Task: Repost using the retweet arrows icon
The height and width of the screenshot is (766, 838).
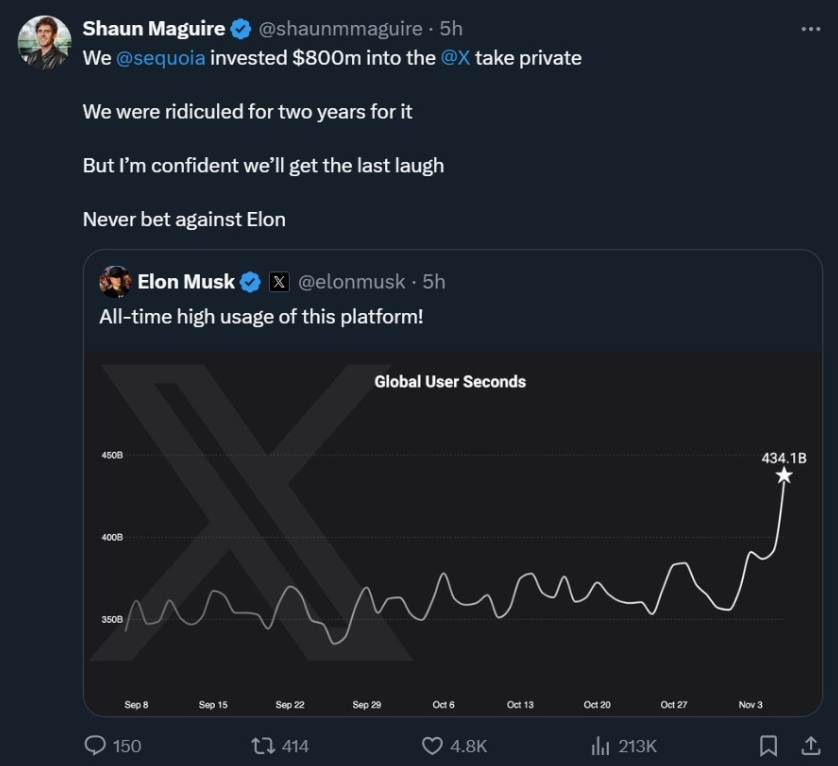Action: pyautogui.click(x=263, y=745)
